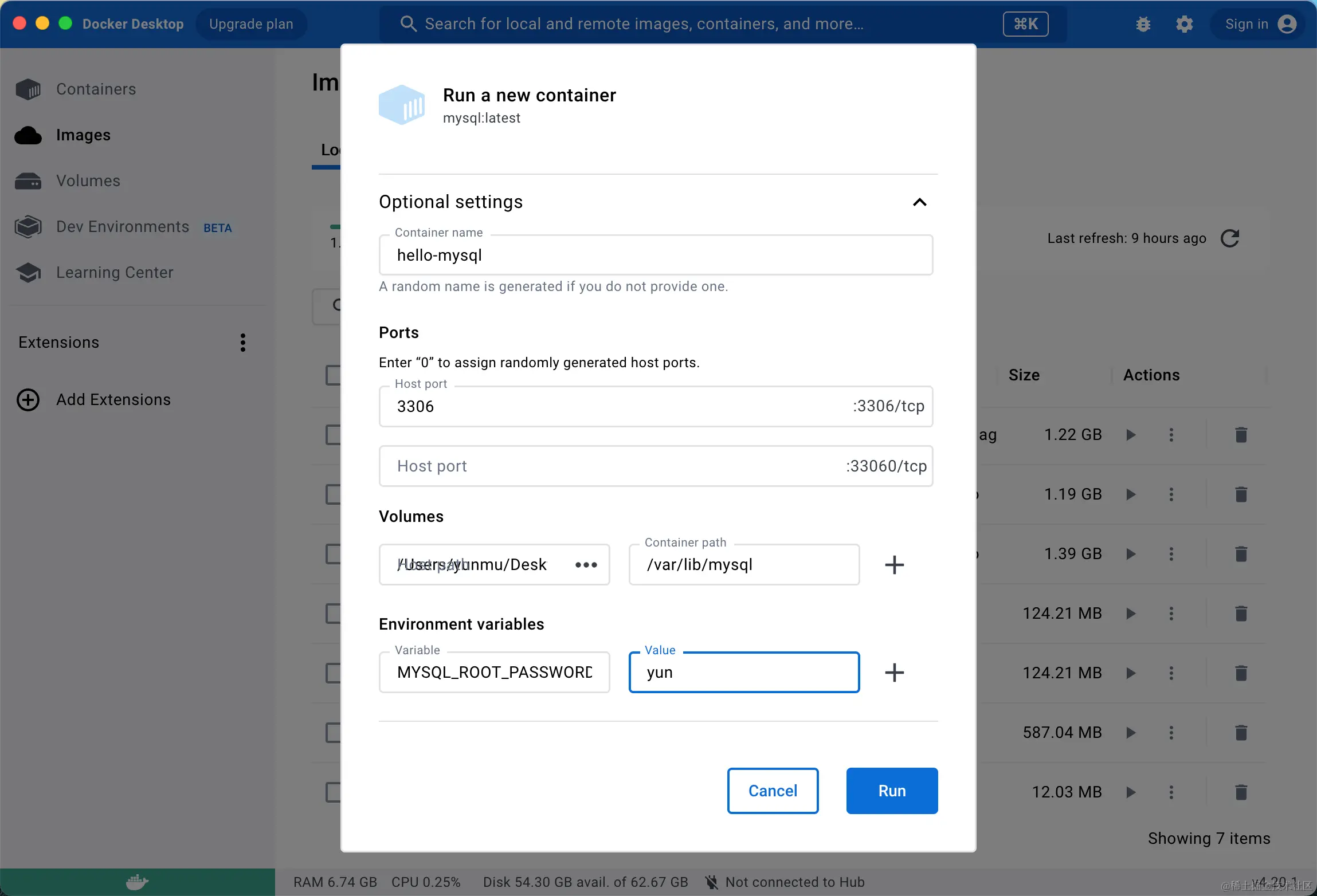
Task: Click Showing 7 items text
Action: [x=1209, y=839]
